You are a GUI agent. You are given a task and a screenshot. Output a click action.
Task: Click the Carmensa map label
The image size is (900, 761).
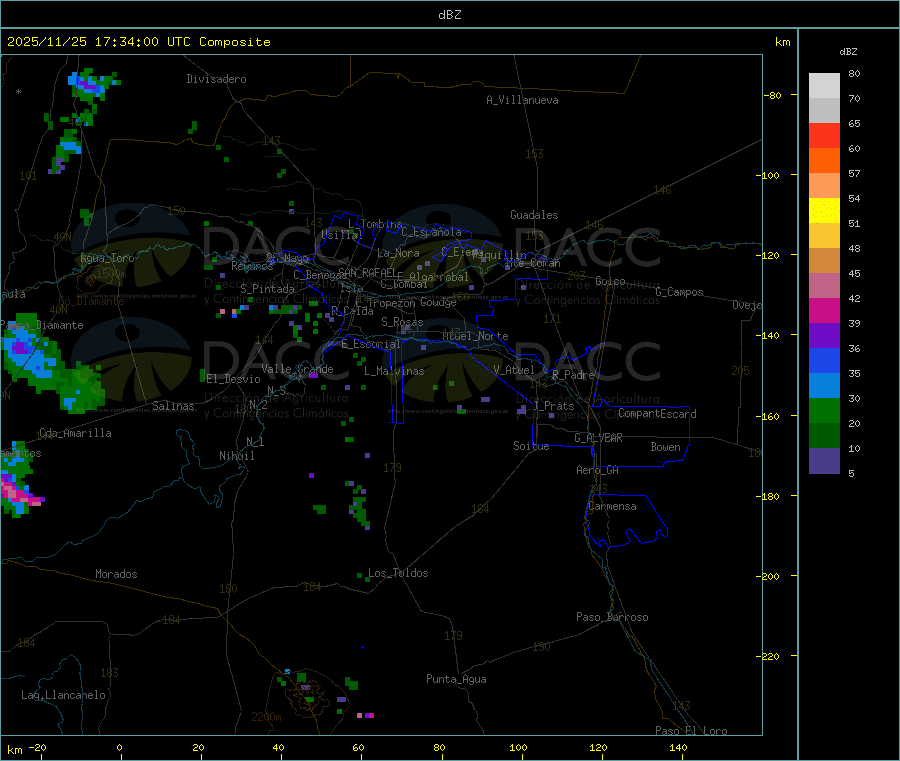pos(612,506)
